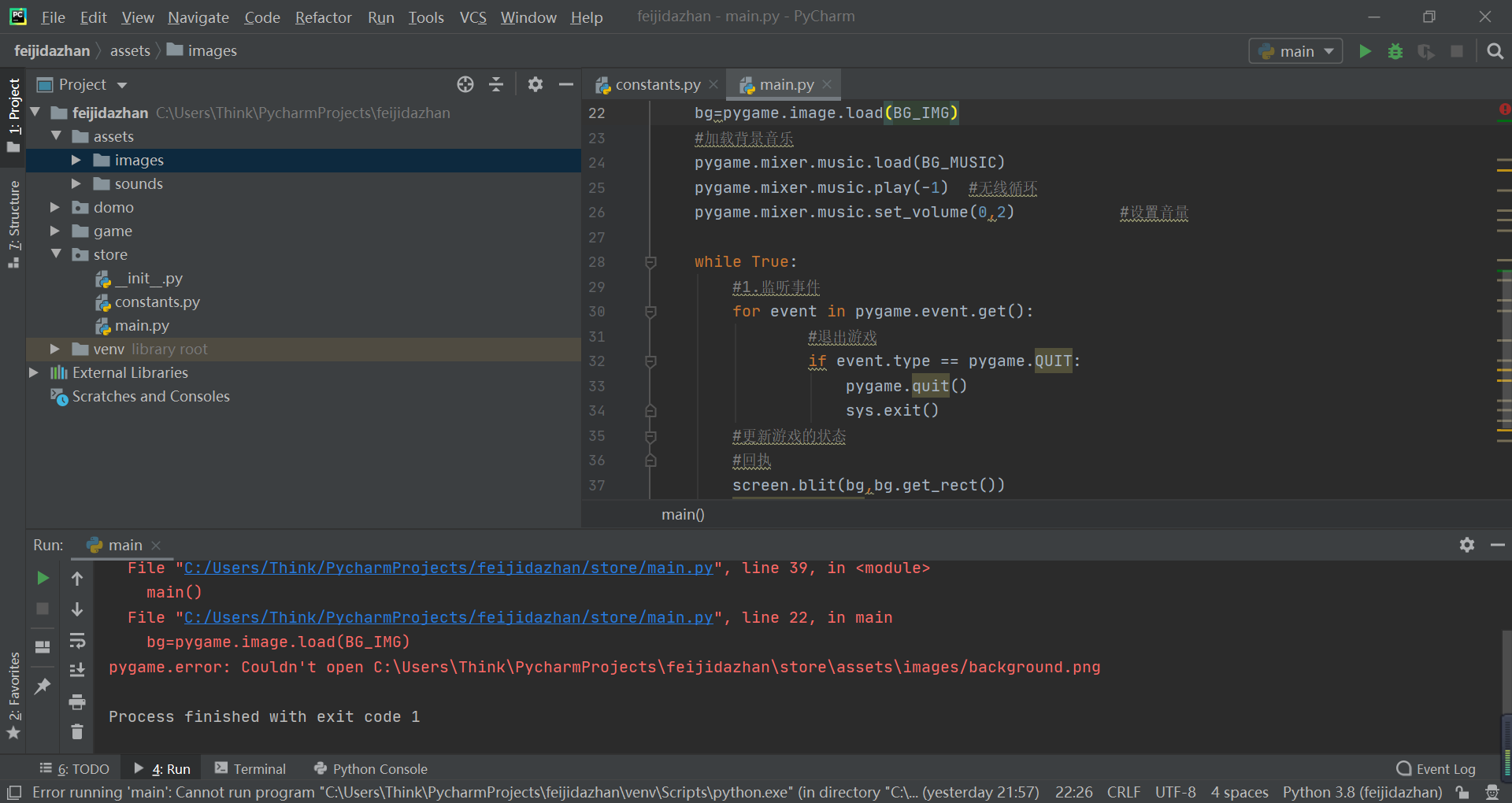Expand the images folder

click(76, 160)
